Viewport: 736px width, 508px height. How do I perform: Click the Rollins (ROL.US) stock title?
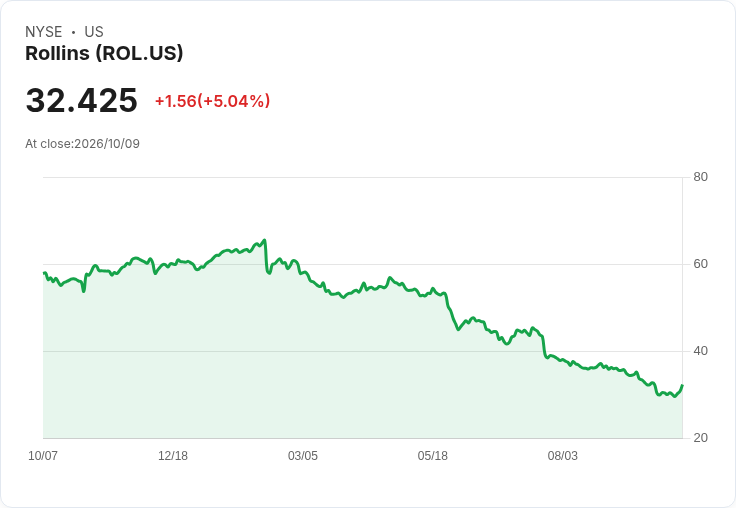click(104, 54)
